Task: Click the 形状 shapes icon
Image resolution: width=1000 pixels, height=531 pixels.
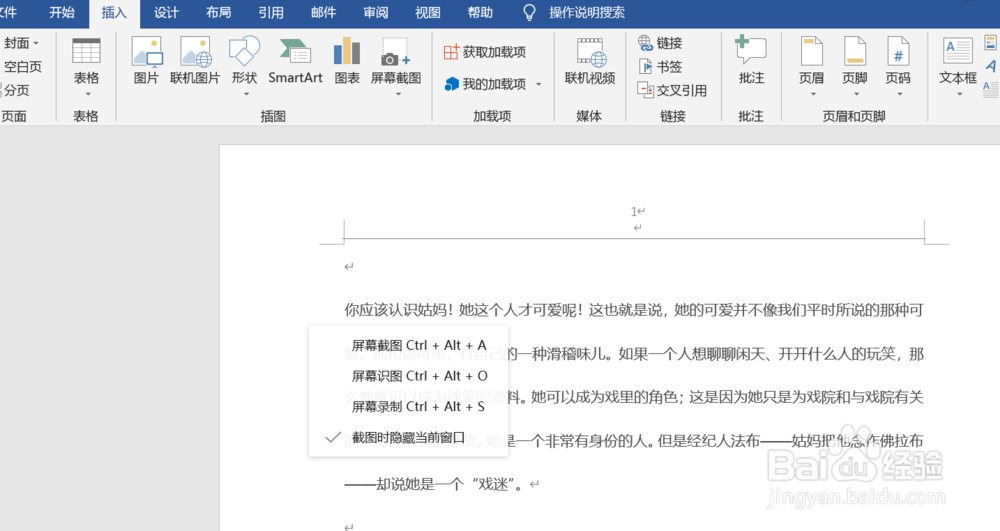Action: (244, 51)
